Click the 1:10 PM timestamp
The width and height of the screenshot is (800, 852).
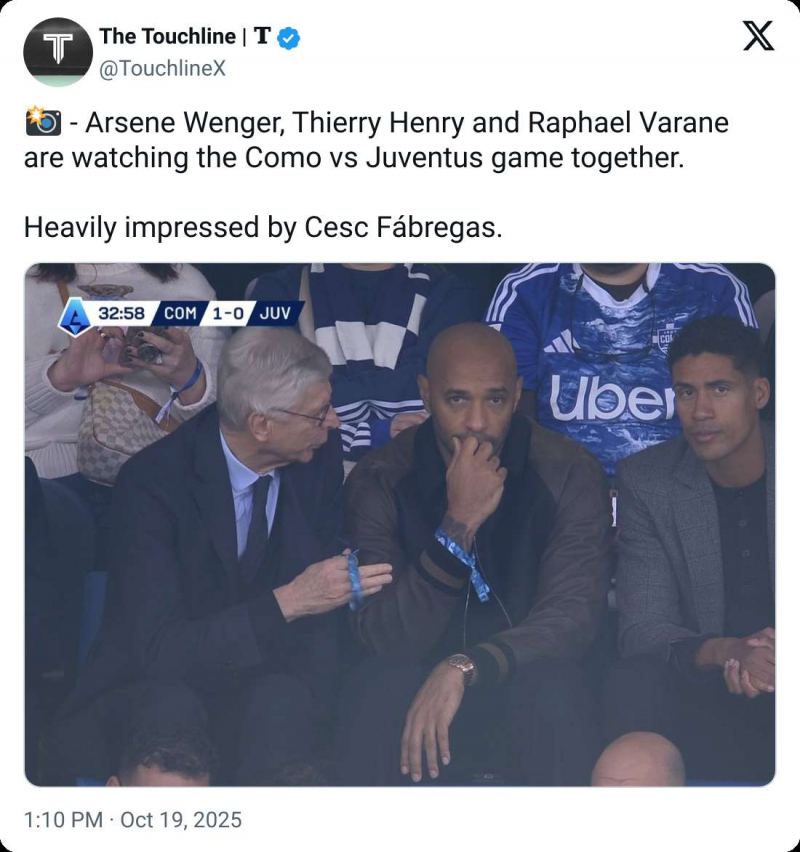(62, 820)
